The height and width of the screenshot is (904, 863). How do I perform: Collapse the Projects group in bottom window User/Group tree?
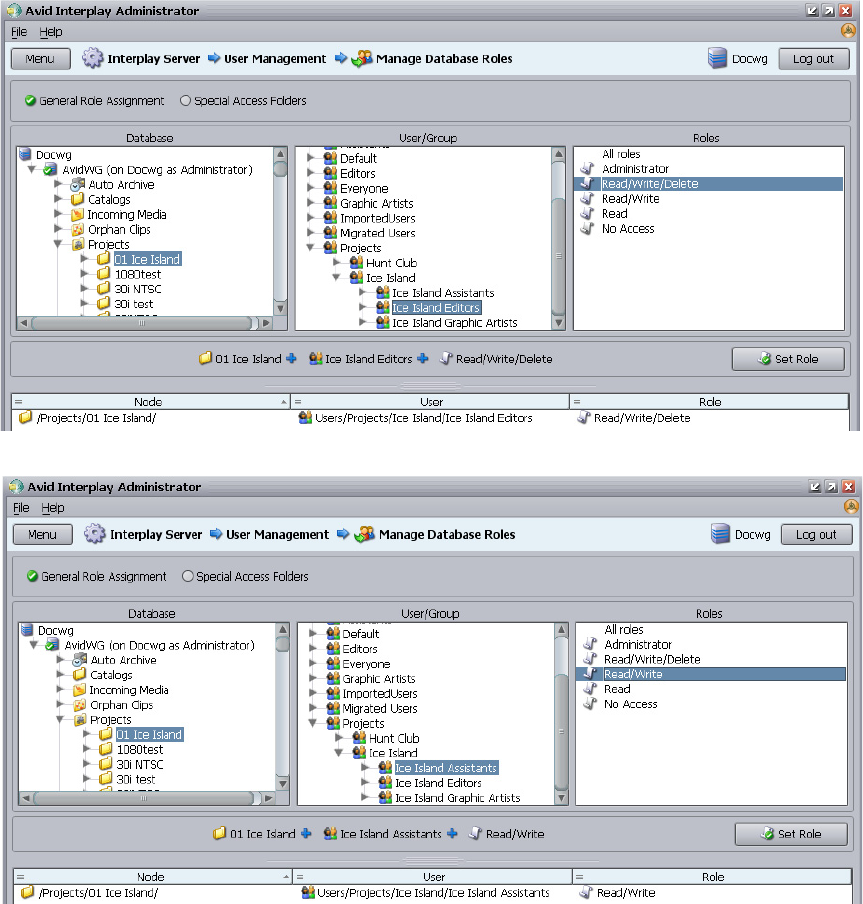313,723
